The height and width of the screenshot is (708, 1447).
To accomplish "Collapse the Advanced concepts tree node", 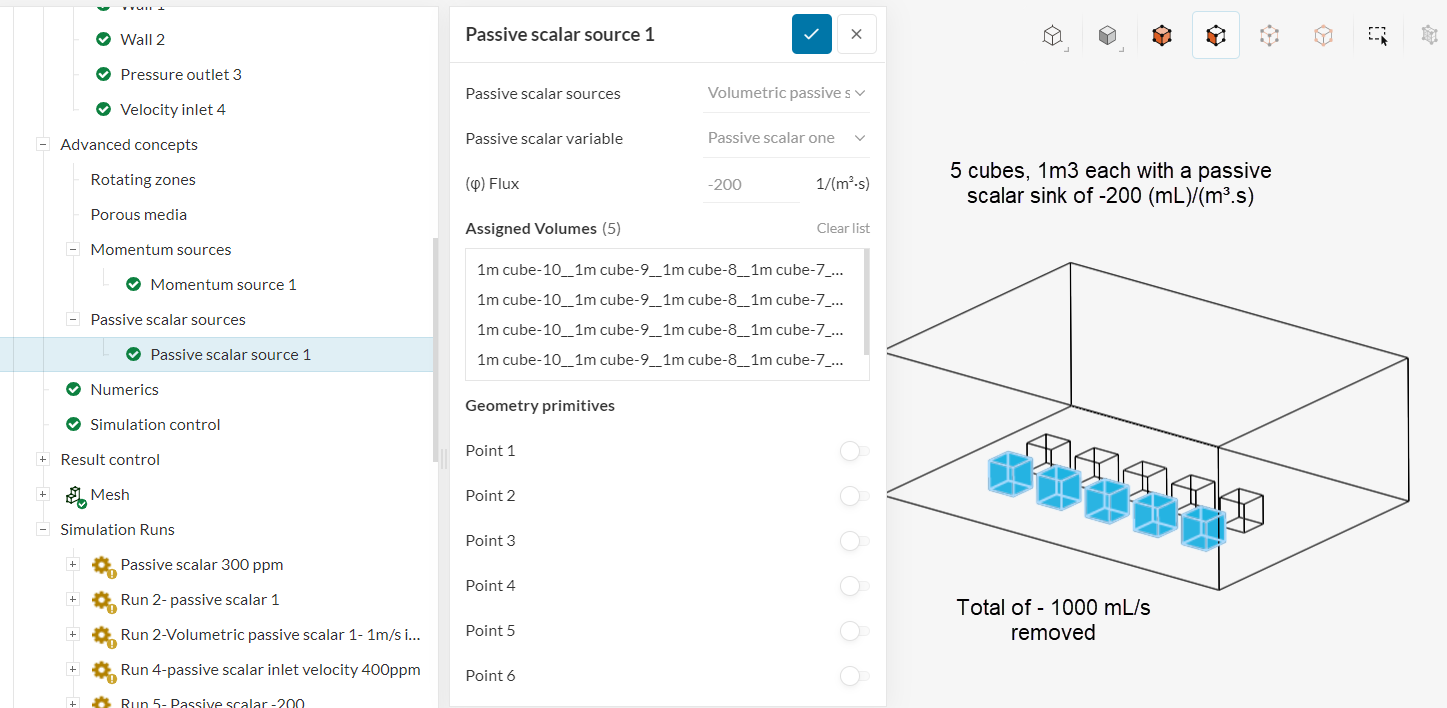I will [43, 145].
